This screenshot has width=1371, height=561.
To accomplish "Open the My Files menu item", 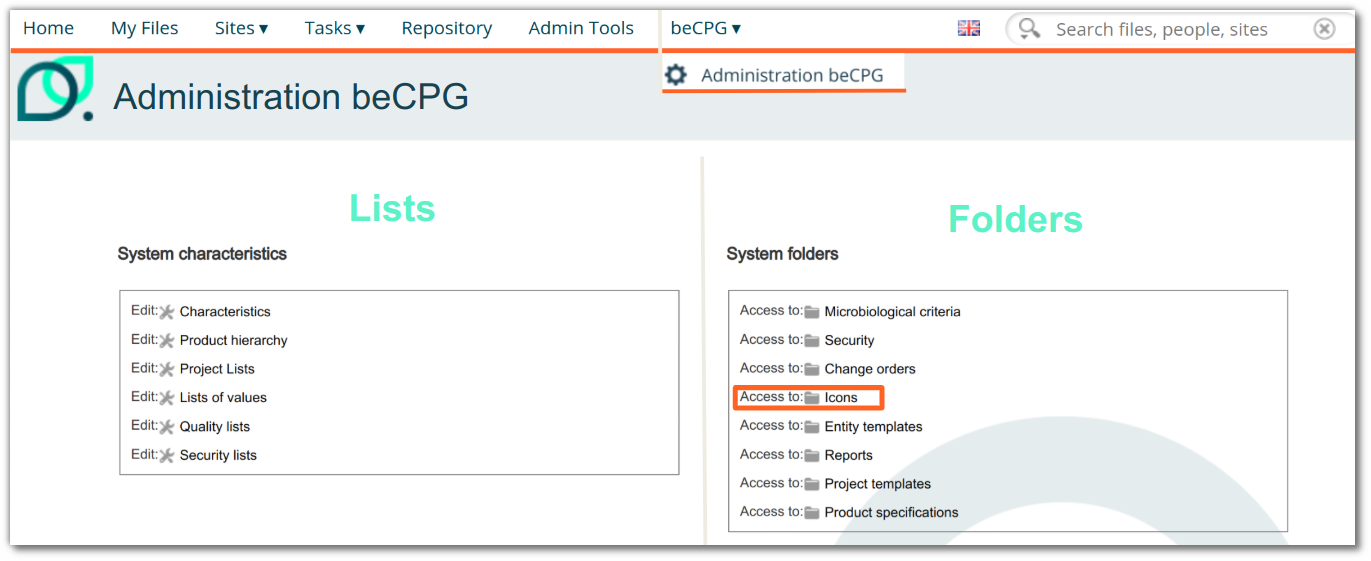I will click(144, 29).
